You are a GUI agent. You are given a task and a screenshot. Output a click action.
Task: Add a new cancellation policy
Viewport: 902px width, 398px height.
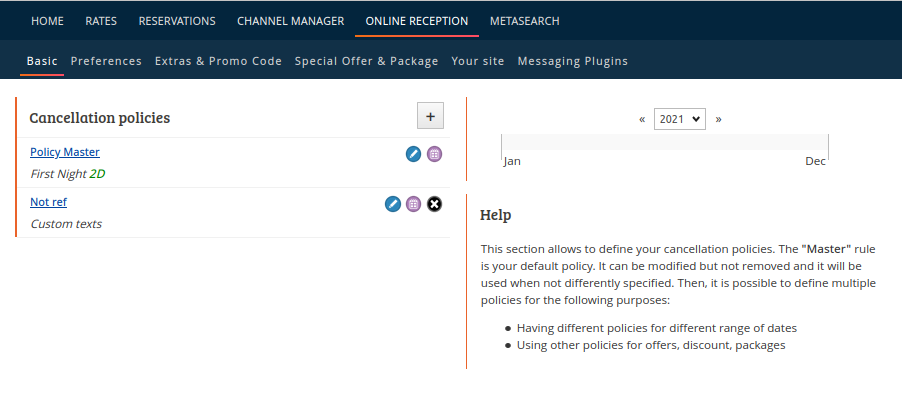point(430,116)
